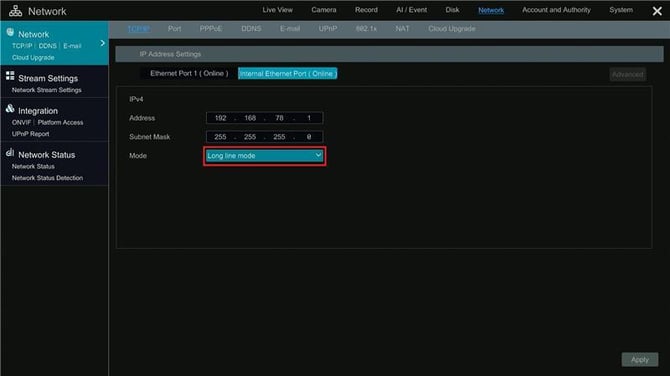Select the Network top menu item
This screenshot has width=670, height=376.
pos(491,10)
